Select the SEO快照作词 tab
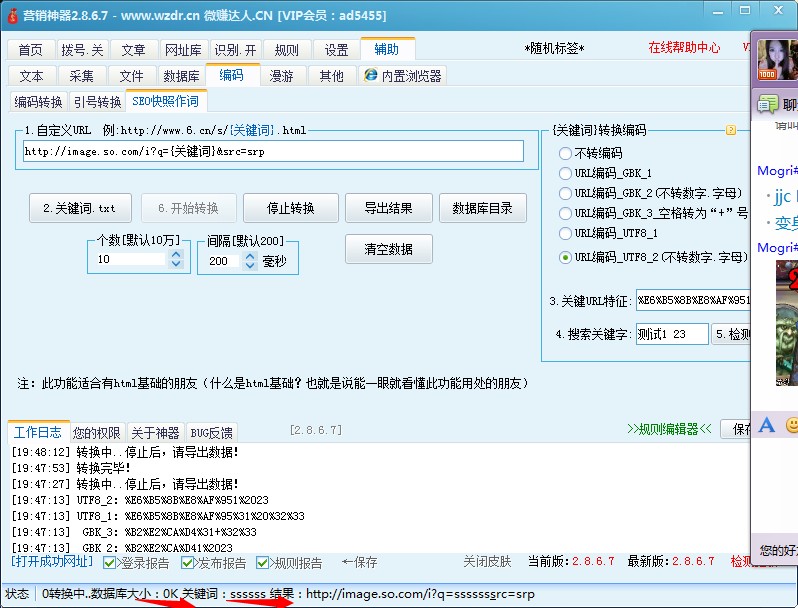Screen dimensions: 798x608 [x=166, y=101]
